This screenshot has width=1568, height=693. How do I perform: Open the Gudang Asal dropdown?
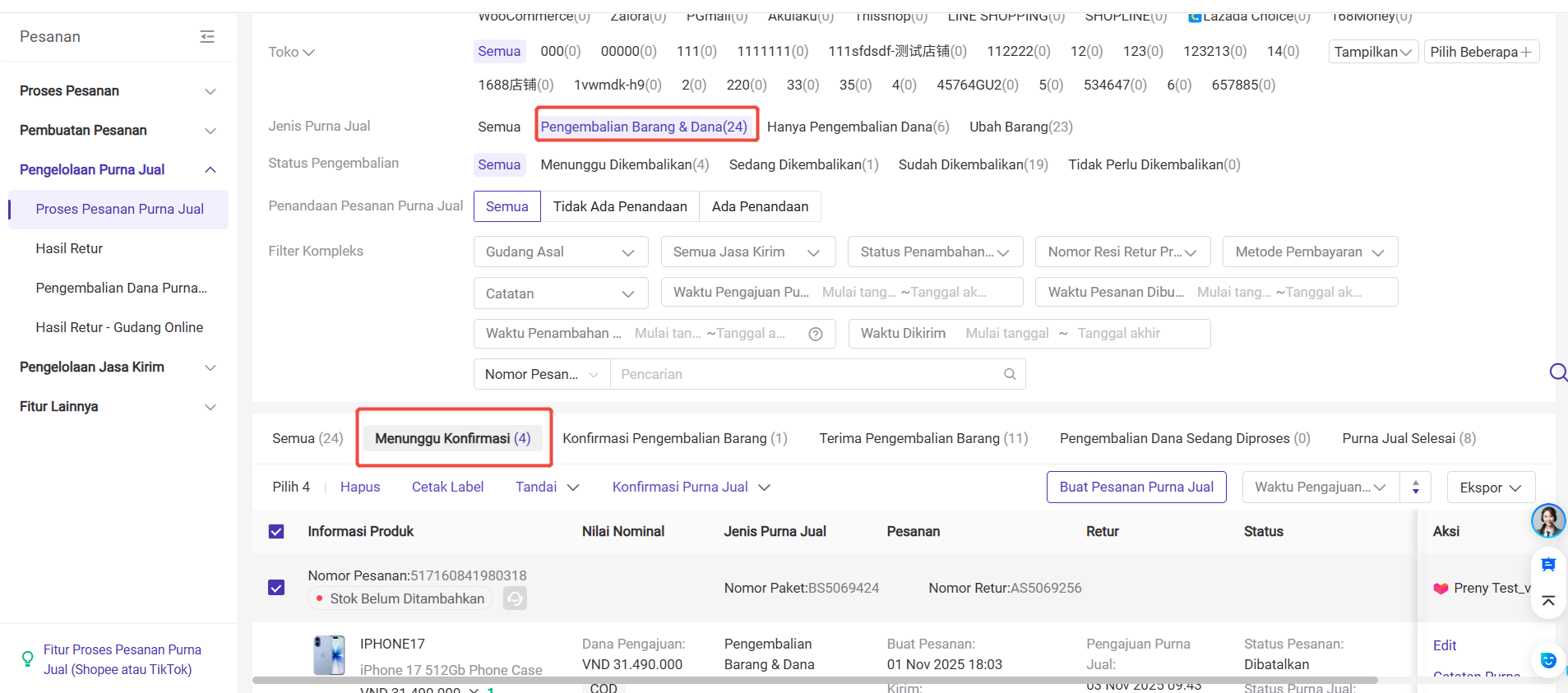pos(561,252)
